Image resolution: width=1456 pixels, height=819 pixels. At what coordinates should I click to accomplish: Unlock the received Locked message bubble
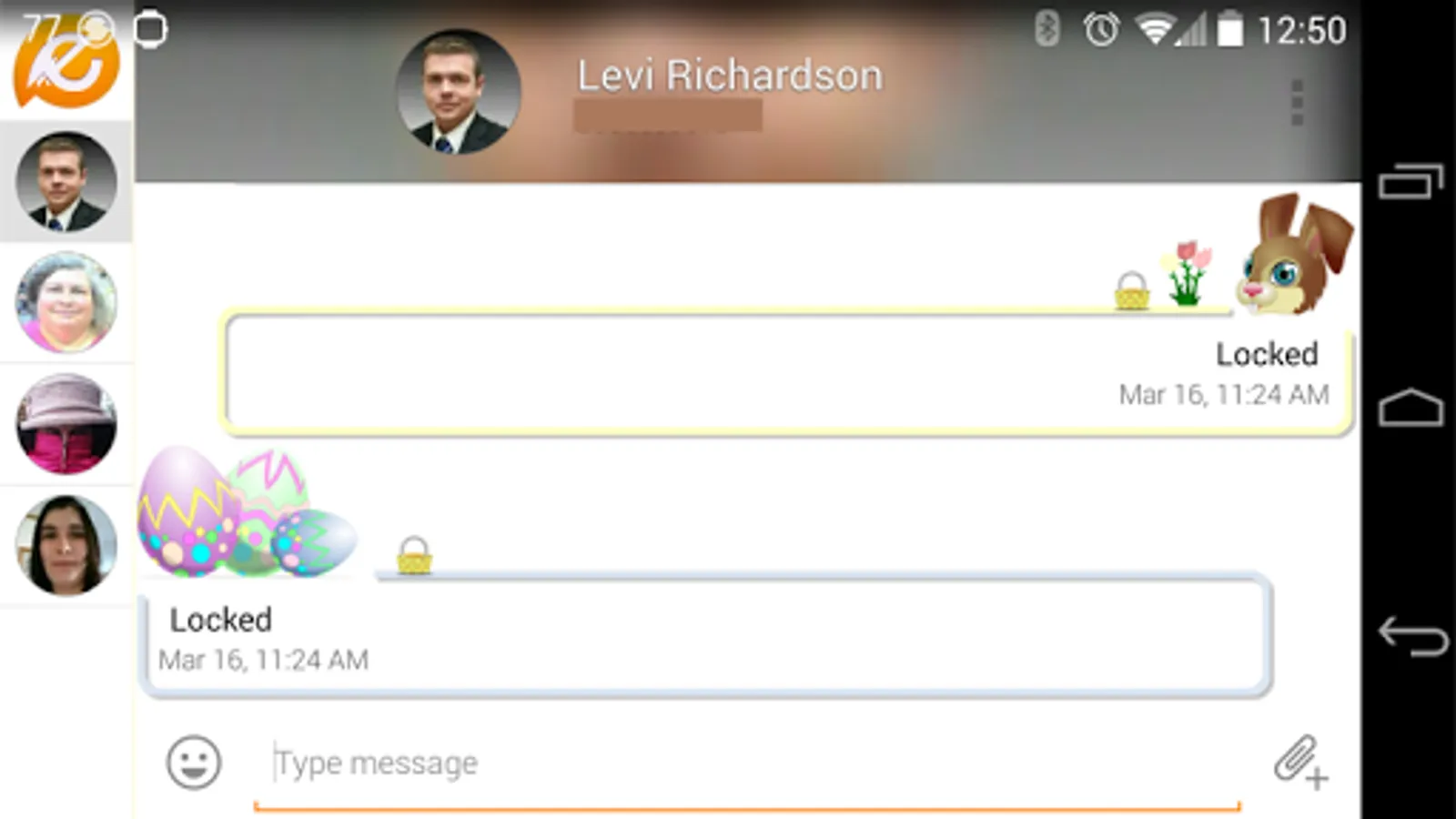(706, 635)
